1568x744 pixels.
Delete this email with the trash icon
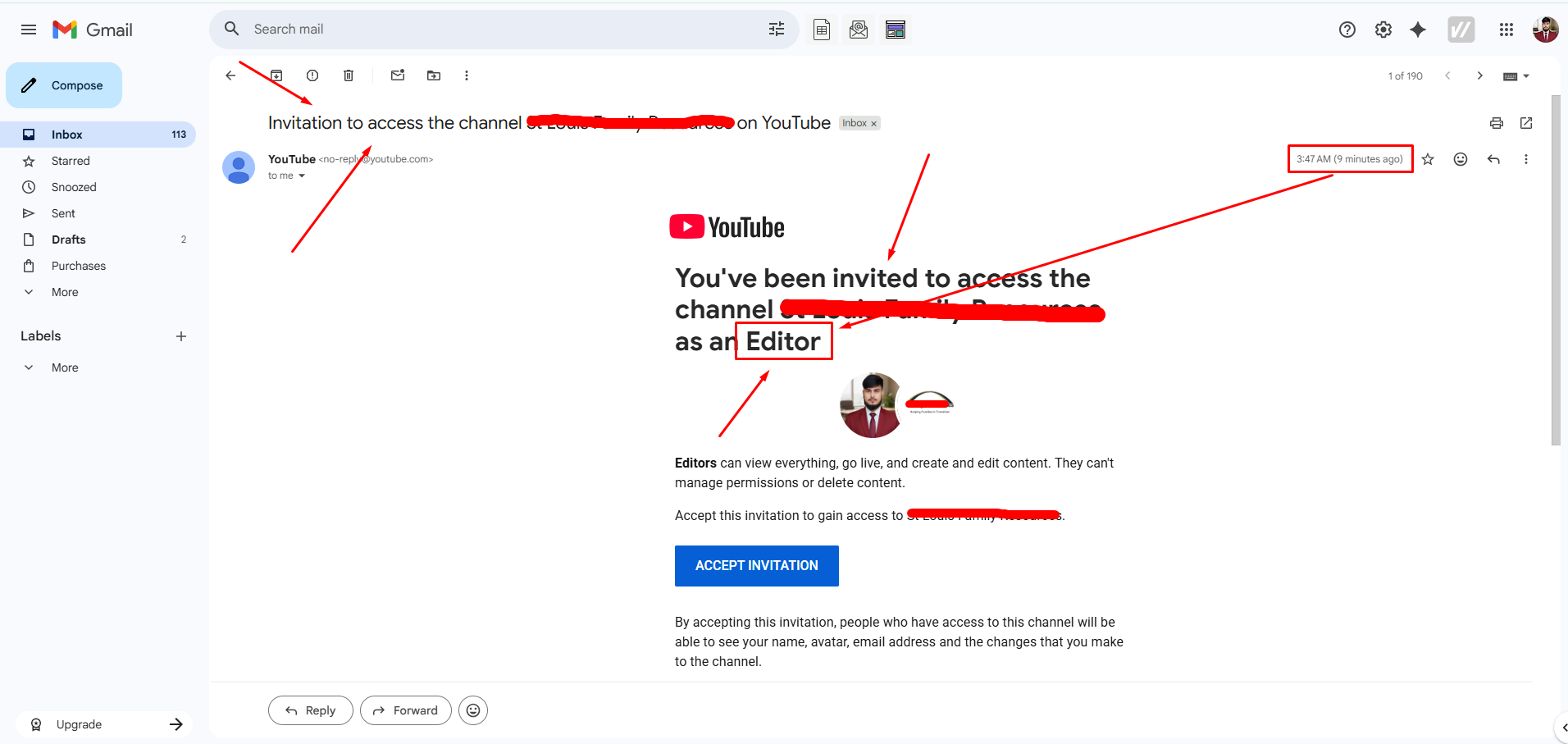click(x=349, y=75)
